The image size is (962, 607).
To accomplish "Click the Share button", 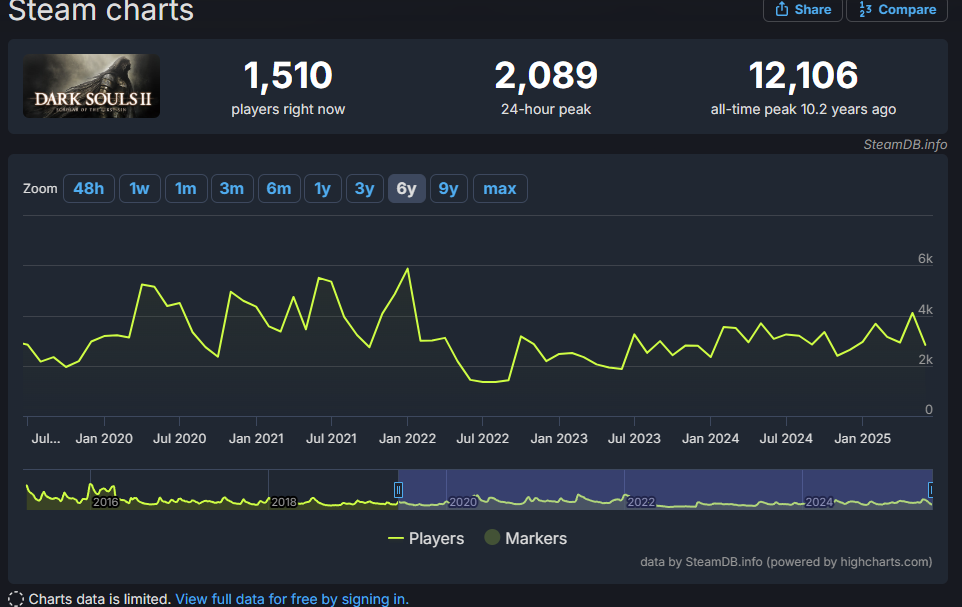I will 802,9.
